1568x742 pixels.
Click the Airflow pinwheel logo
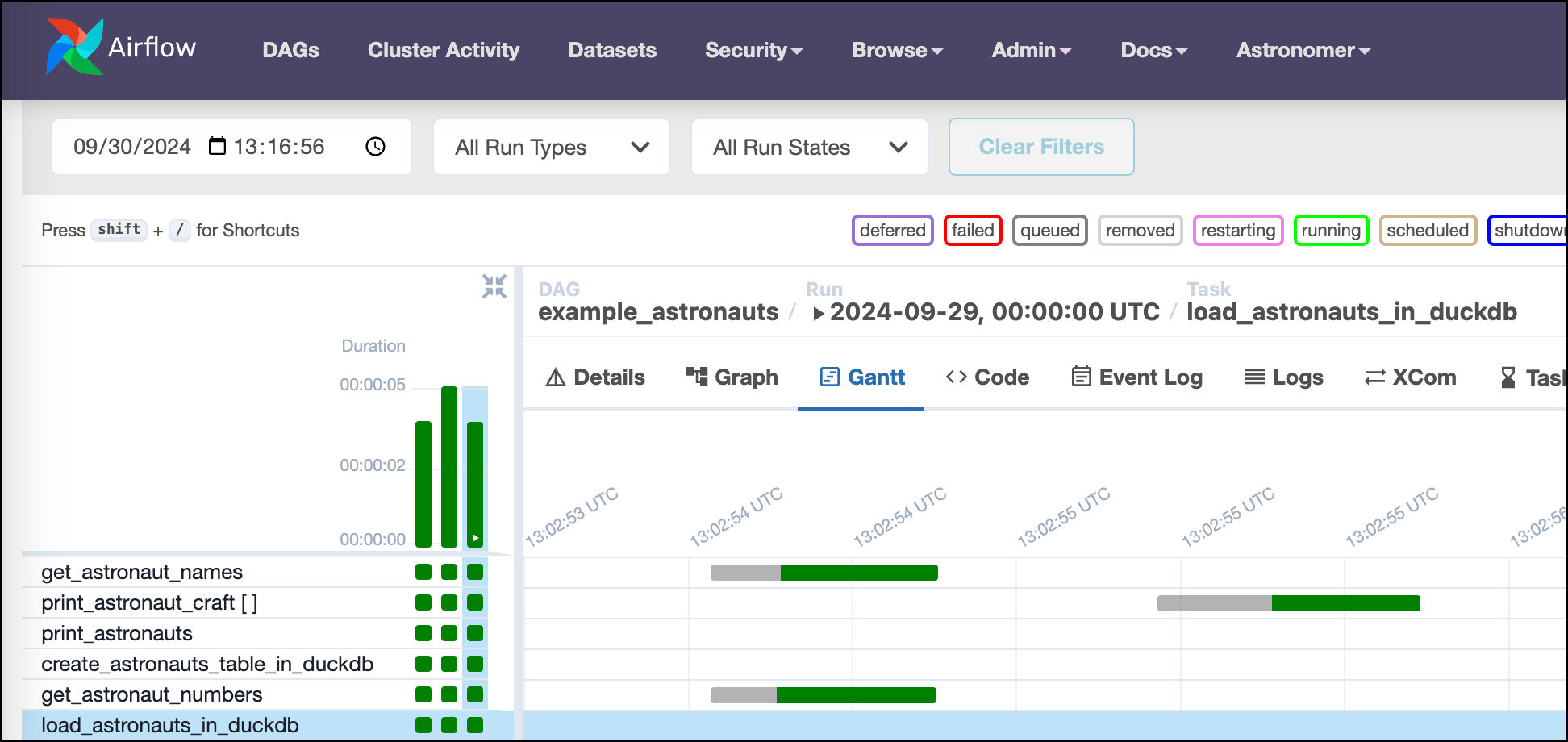click(74, 47)
